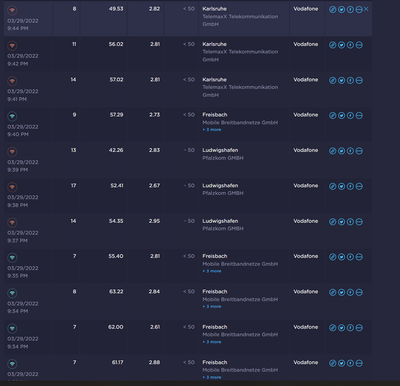This screenshot has height=386, width=400.
Task: Click Karlsruhe server name on 9:44 PM row
Action: click(x=214, y=9)
